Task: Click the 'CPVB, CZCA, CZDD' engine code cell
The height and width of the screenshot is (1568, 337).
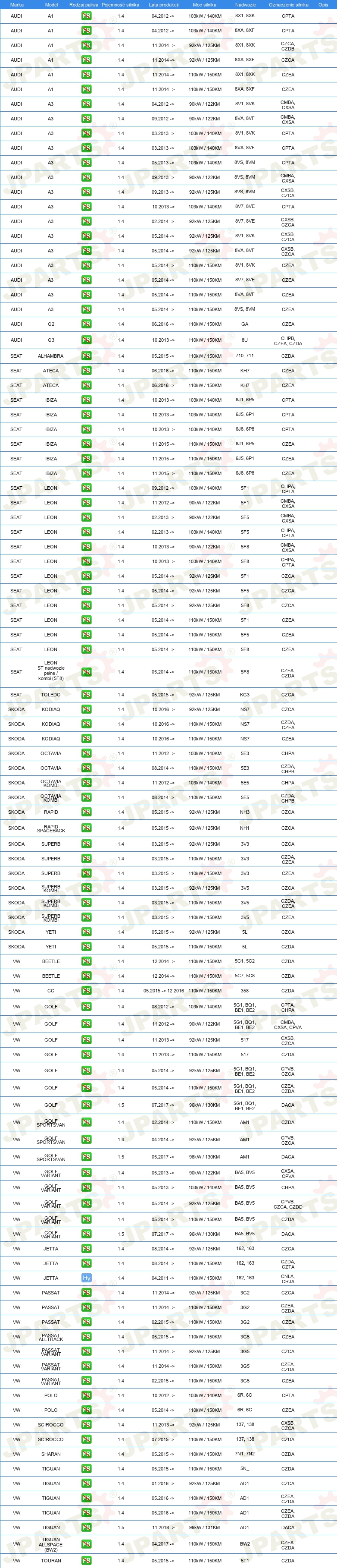Action: tap(288, 1204)
